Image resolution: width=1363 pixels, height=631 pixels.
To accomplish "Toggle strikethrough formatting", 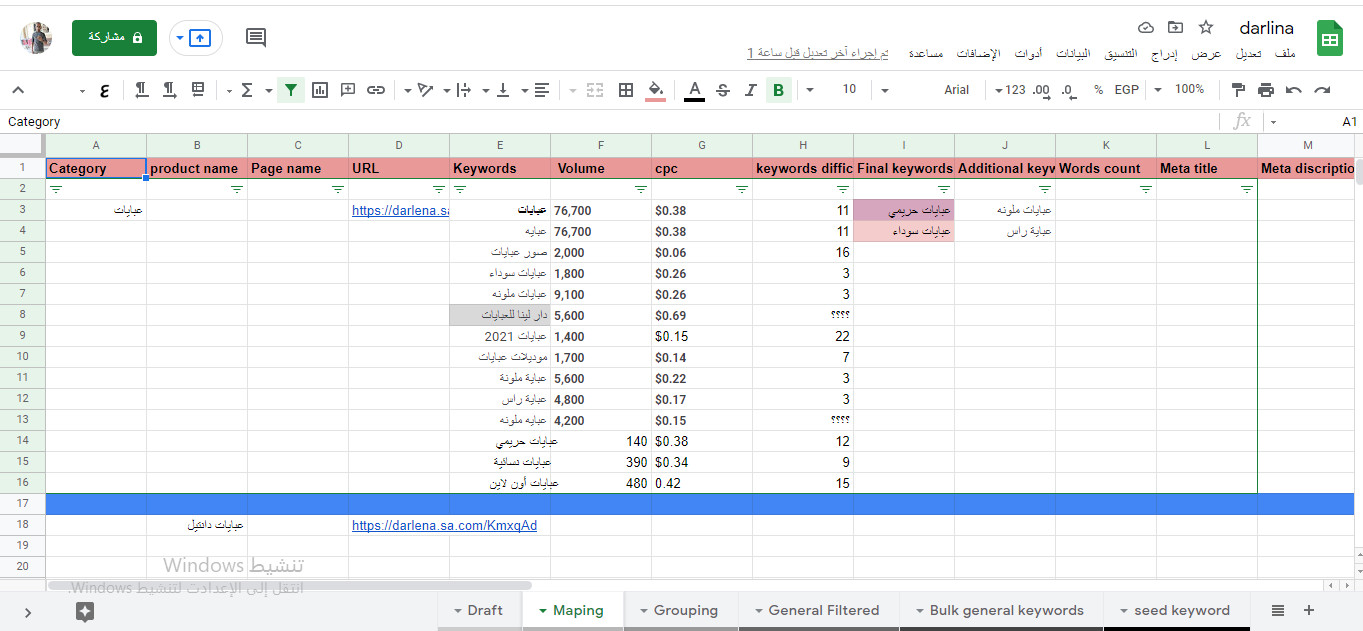I will click(722, 89).
